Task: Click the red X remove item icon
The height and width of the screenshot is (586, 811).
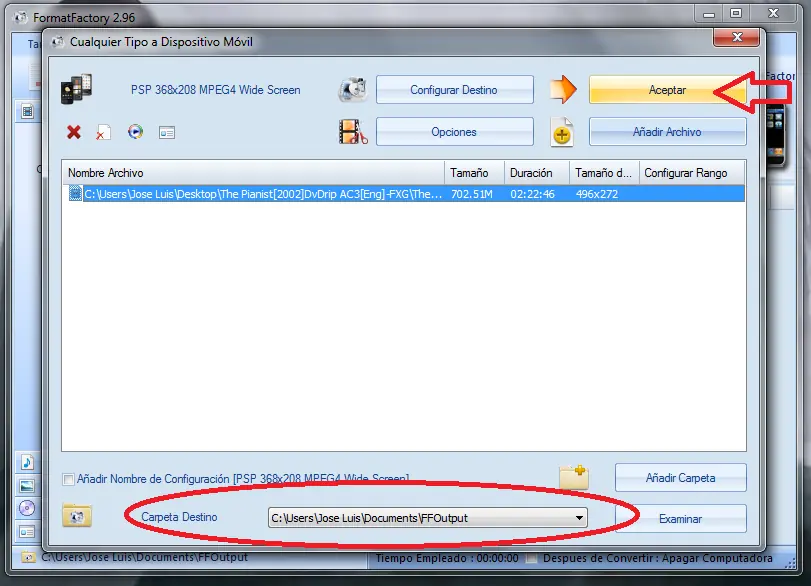Action: [x=74, y=132]
